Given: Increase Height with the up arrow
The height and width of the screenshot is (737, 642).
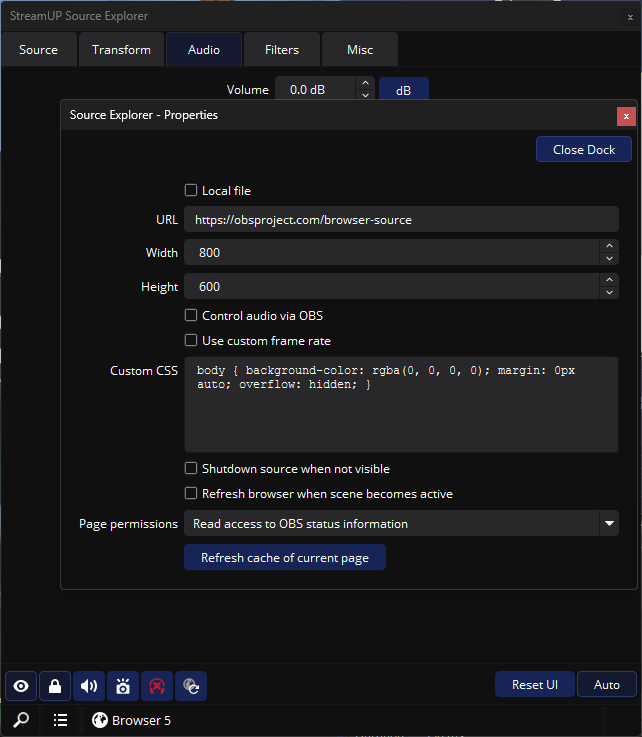Looking at the screenshot, I should [610, 280].
